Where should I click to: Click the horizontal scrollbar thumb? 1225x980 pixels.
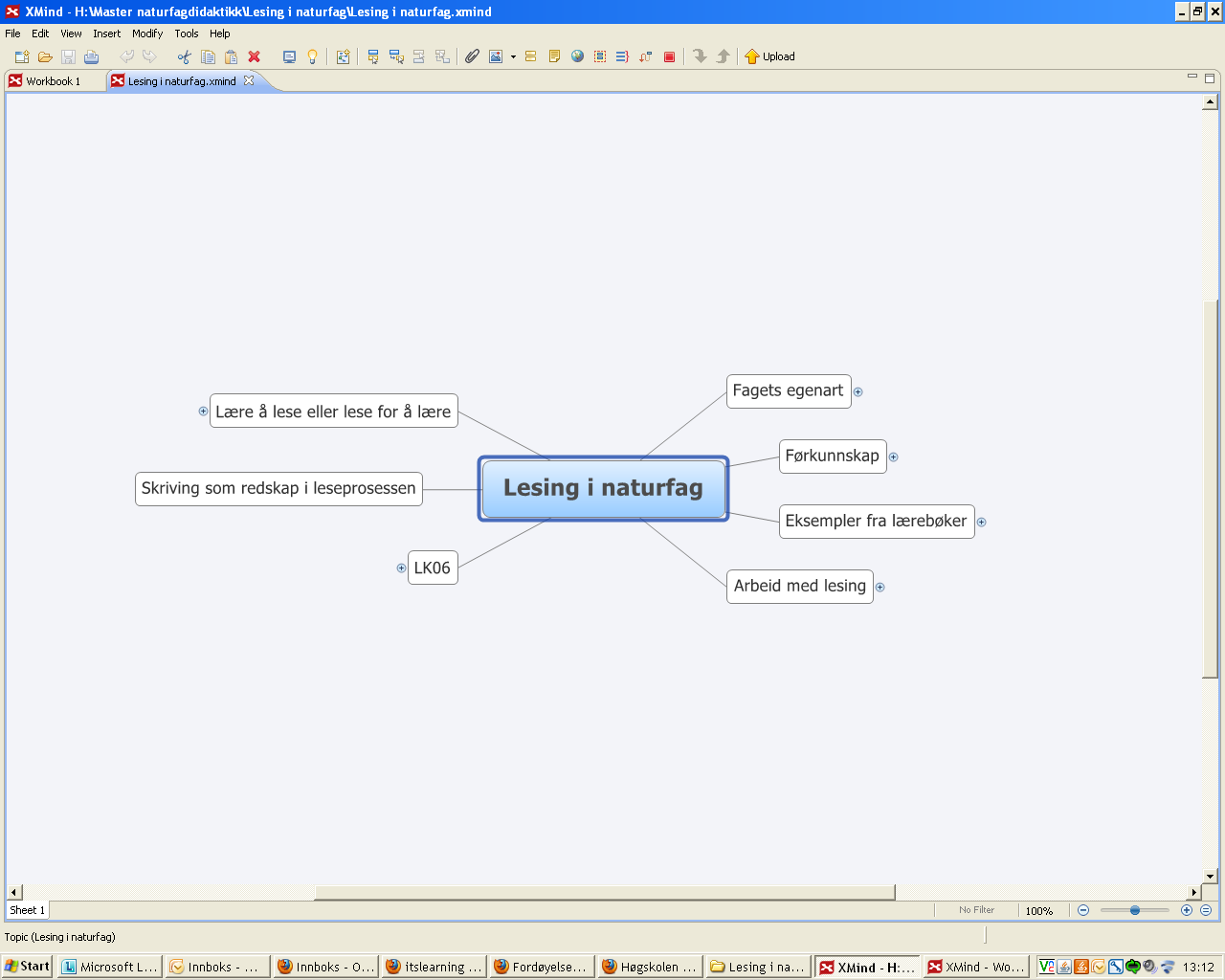point(605,892)
